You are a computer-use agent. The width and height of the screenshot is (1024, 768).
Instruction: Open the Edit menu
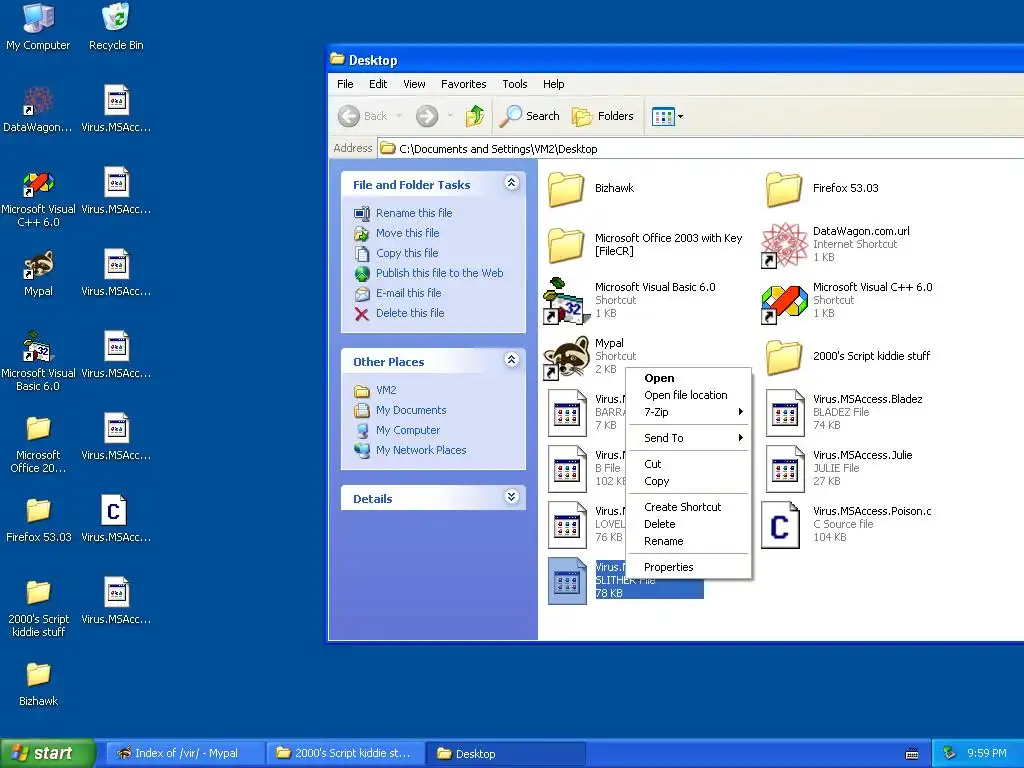coord(377,84)
